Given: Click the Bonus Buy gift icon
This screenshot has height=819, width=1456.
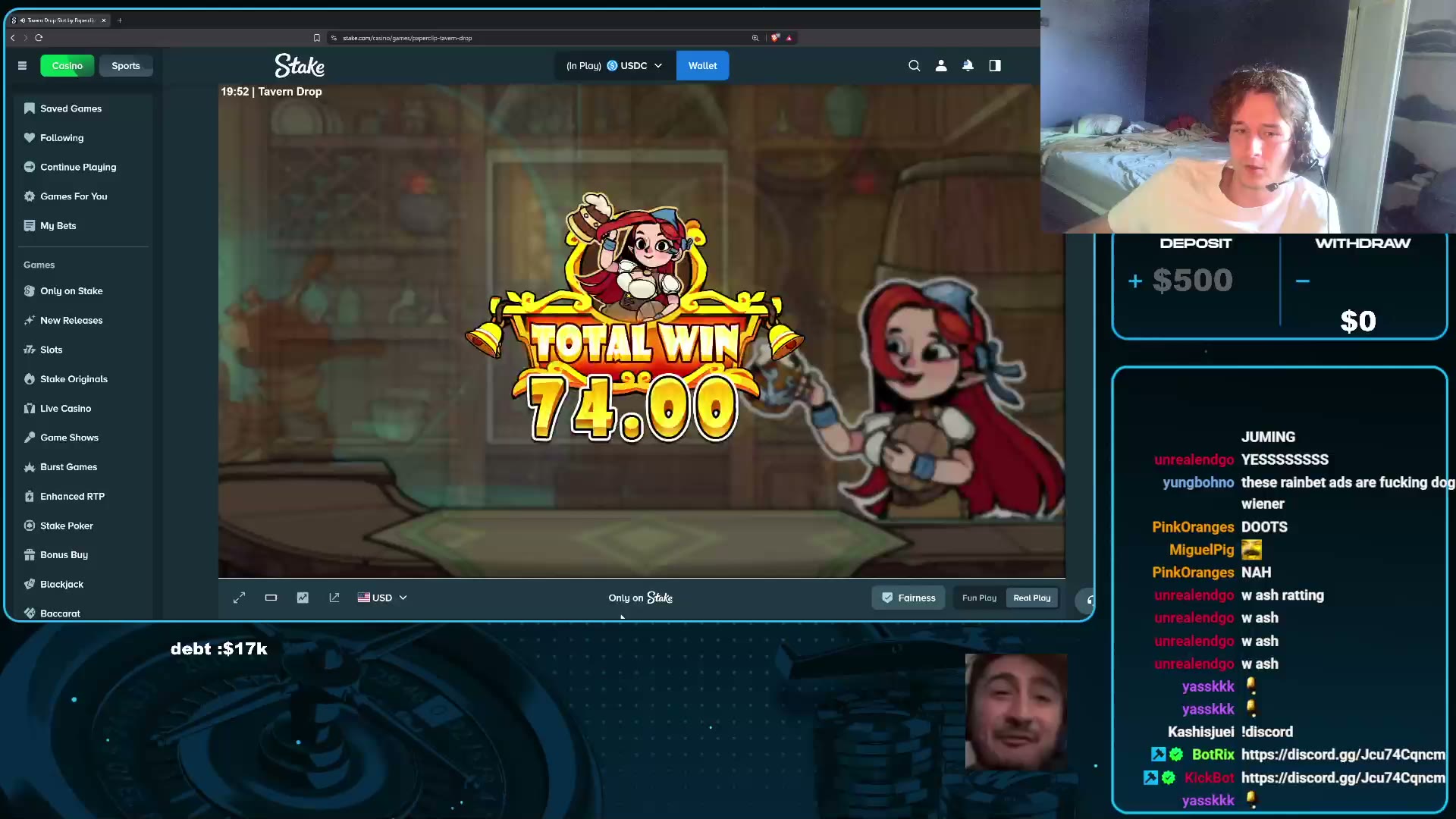Looking at the screenshot, I should [x=30, y=555].
